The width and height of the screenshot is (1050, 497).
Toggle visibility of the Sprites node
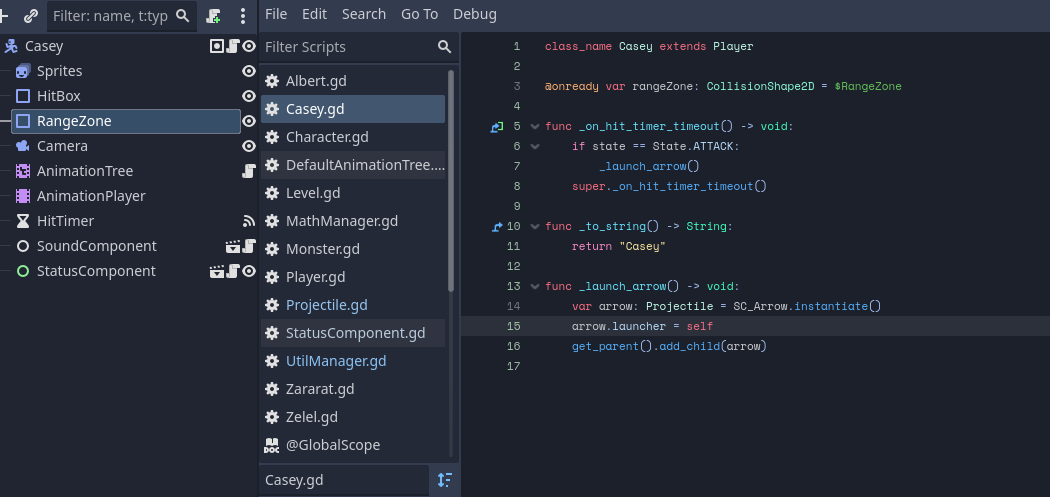coord(249,71)
